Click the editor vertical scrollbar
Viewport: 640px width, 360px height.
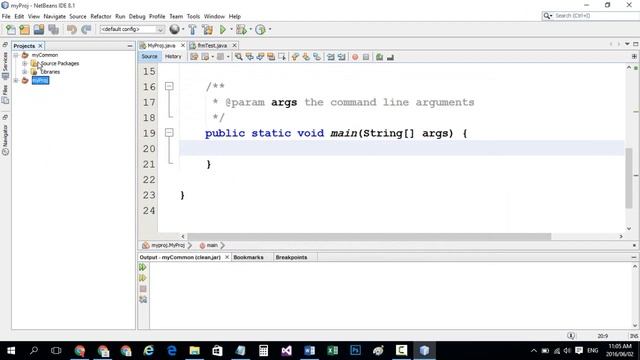click(629, 178)
